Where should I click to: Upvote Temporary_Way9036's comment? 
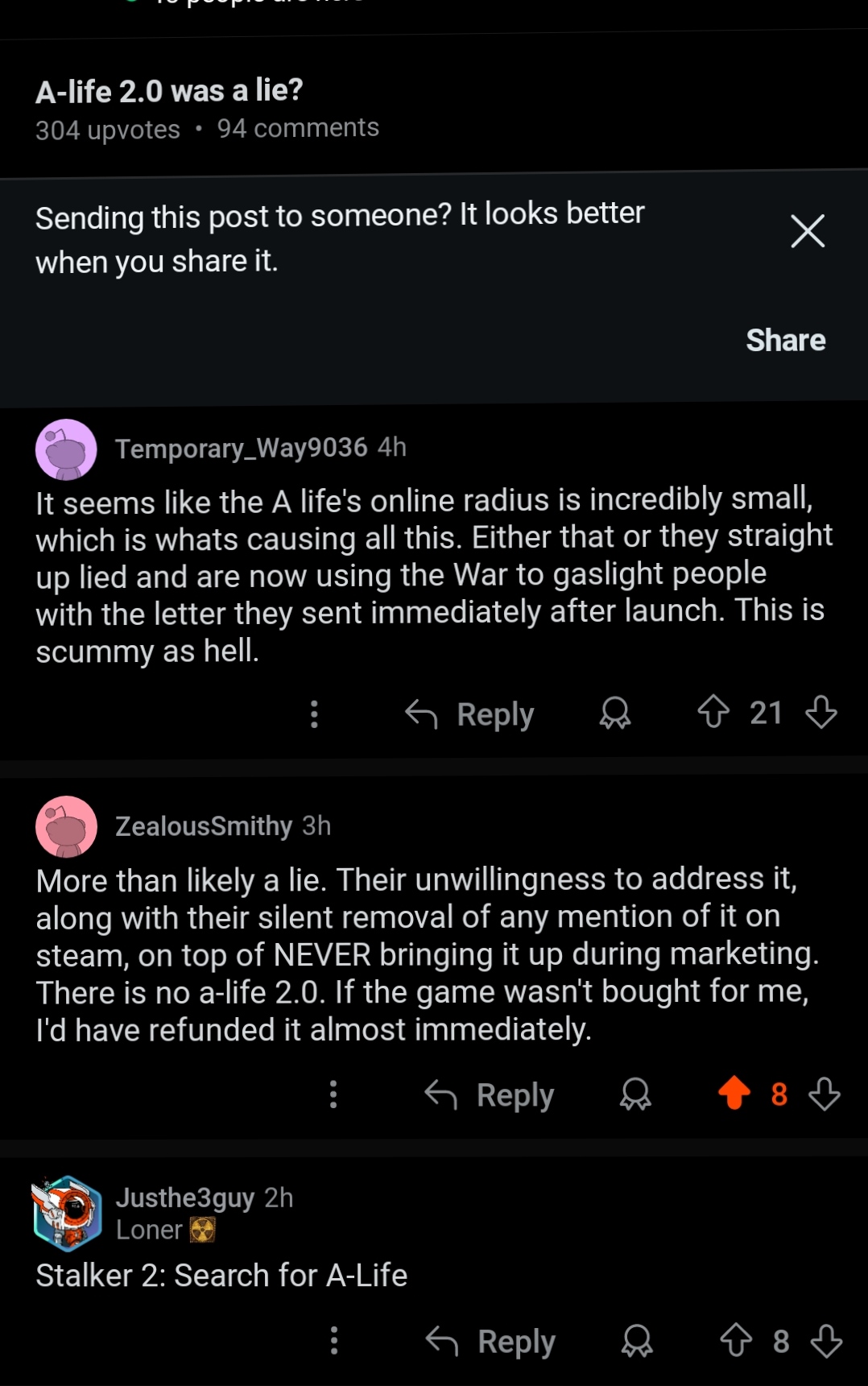(x=713, y=712)
